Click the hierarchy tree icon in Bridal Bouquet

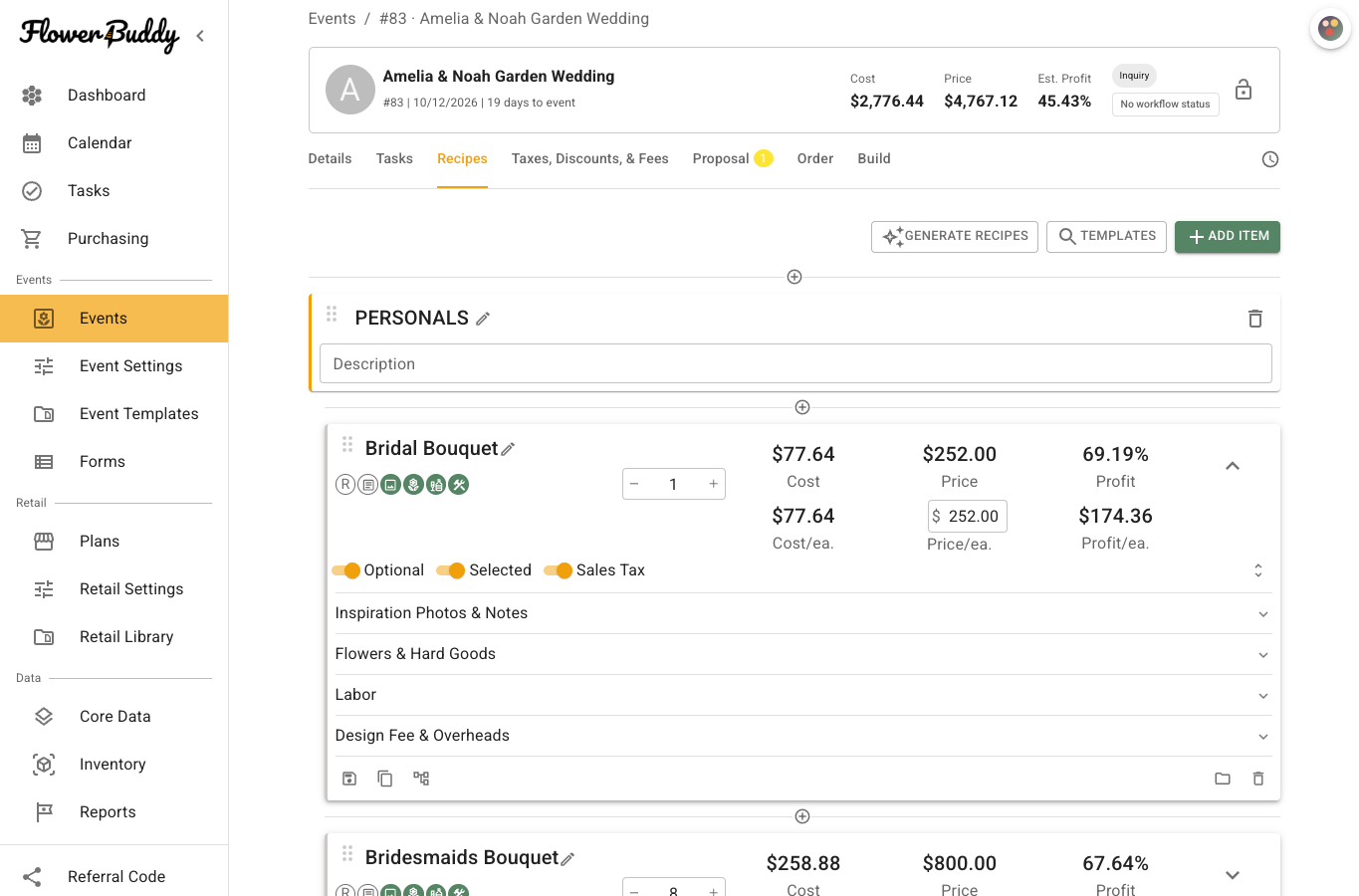coord(421,779)
